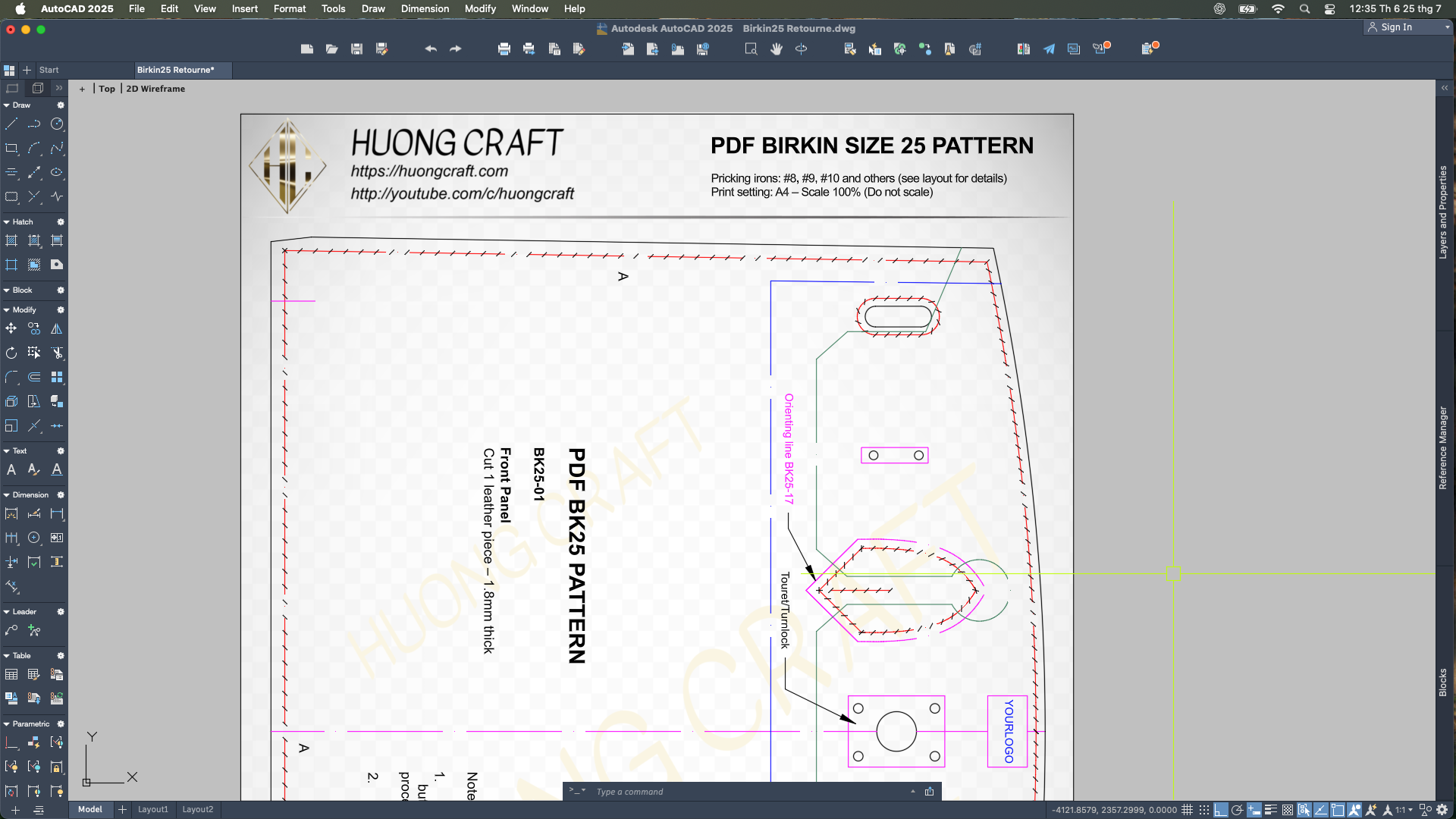The image size is (1456, 819).
Task: Open the 1:1 annotation scale dropdown
Action: (x=1404, y=810)
